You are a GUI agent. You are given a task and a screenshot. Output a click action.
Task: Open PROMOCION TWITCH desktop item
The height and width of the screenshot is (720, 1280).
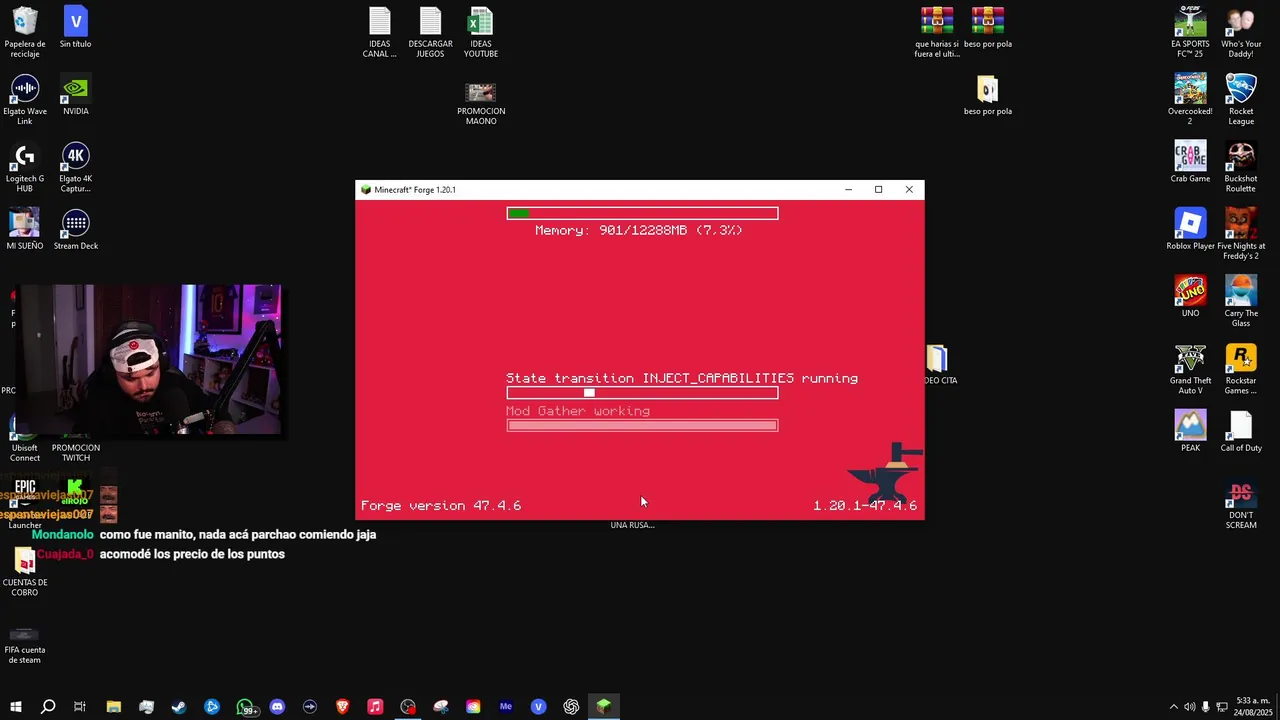(x=76, y=446)
